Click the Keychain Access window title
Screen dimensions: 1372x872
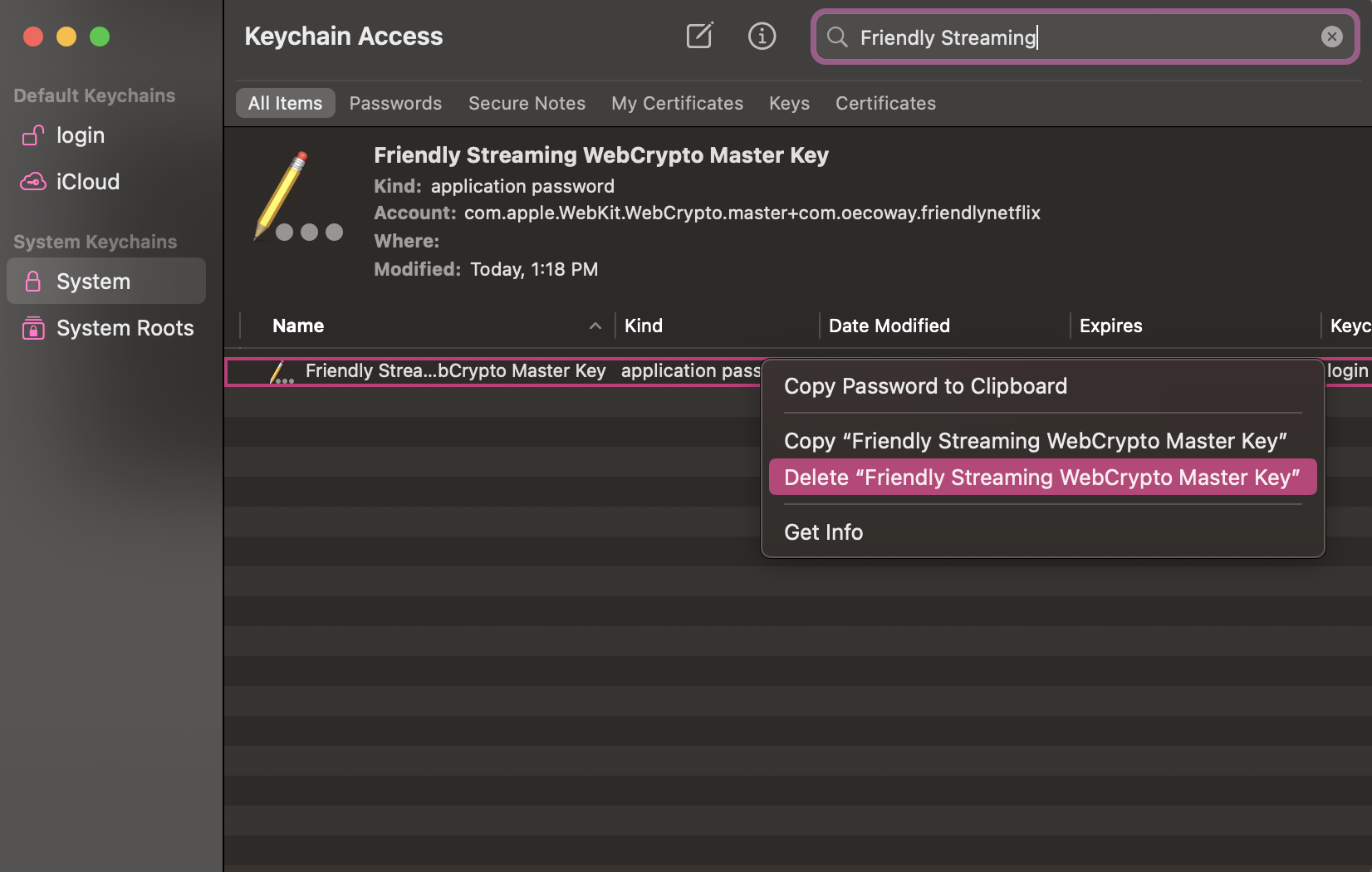(x=344, y=37)
